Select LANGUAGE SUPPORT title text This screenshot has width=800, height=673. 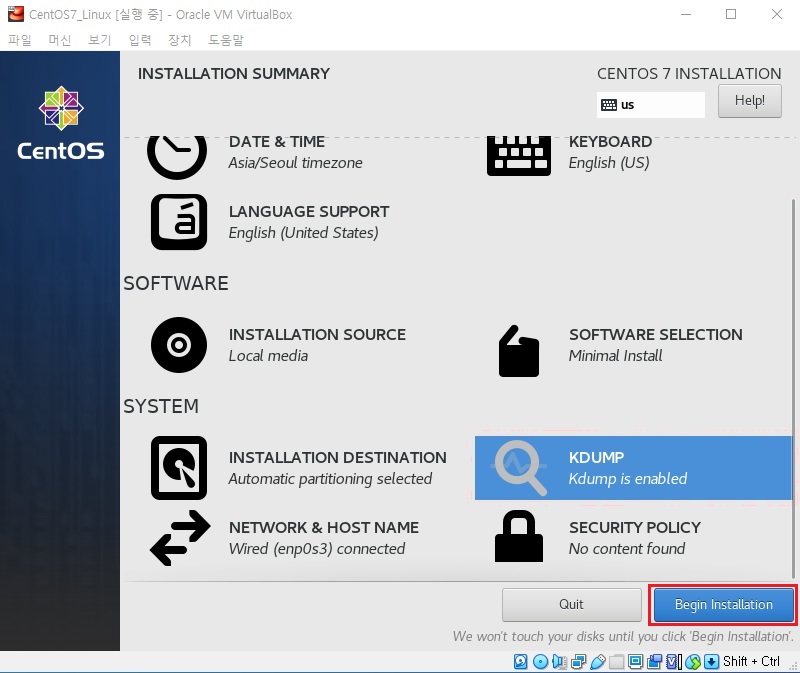309,211
